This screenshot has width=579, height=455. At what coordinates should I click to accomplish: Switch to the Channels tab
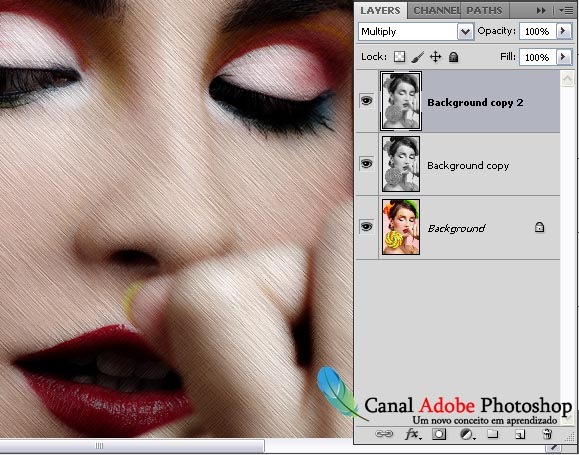pyautogui.click(x=435, y=11)
